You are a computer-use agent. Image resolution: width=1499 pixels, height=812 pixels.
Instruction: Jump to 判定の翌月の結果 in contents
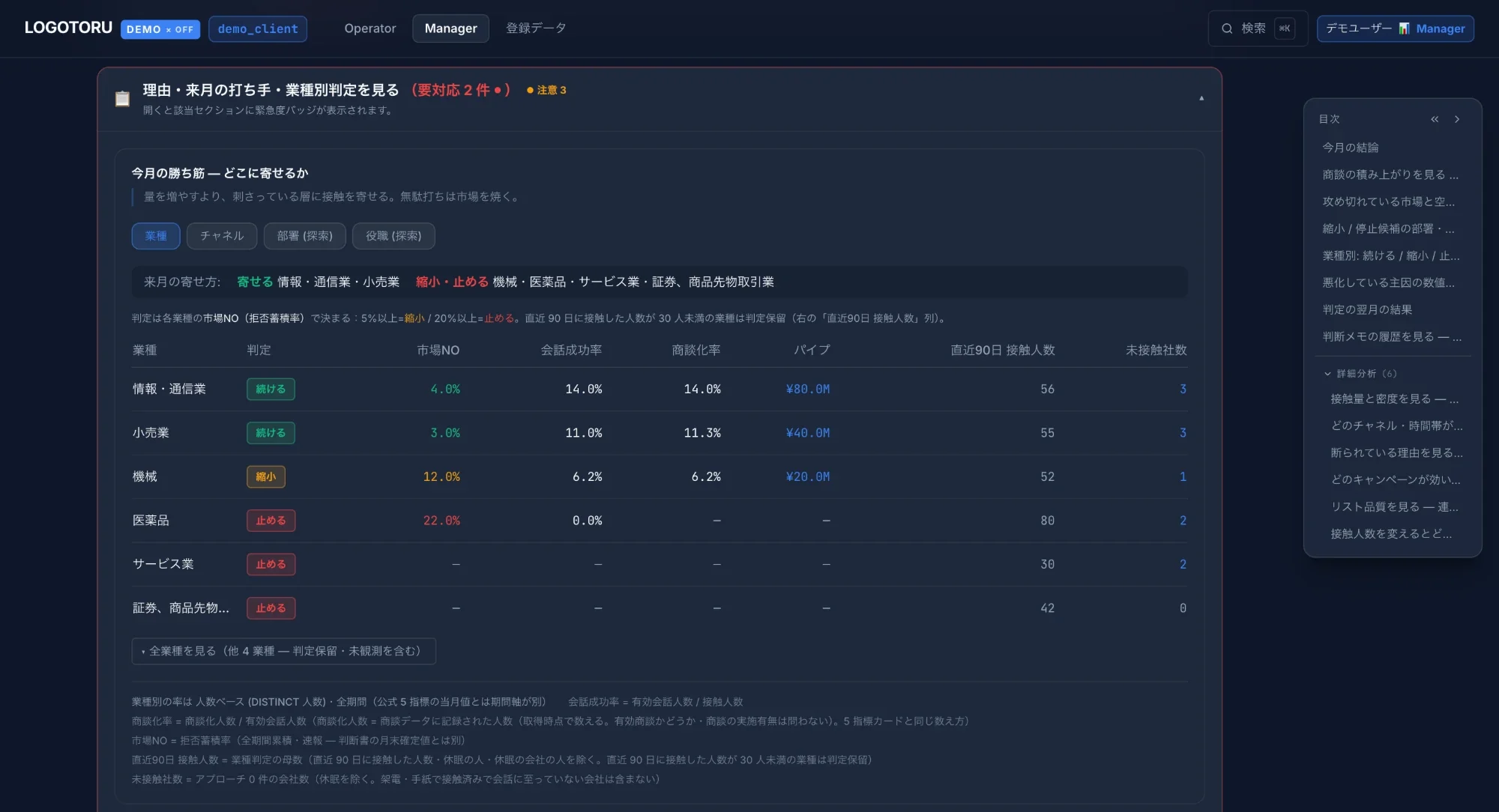(x=1367, y=309)
